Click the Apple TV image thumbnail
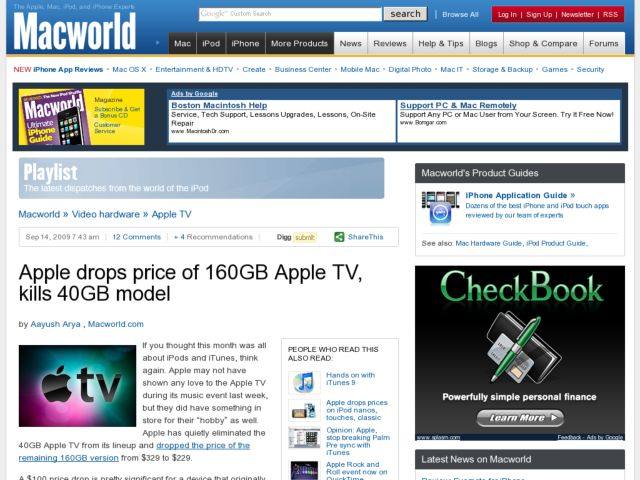 point(77,386)
